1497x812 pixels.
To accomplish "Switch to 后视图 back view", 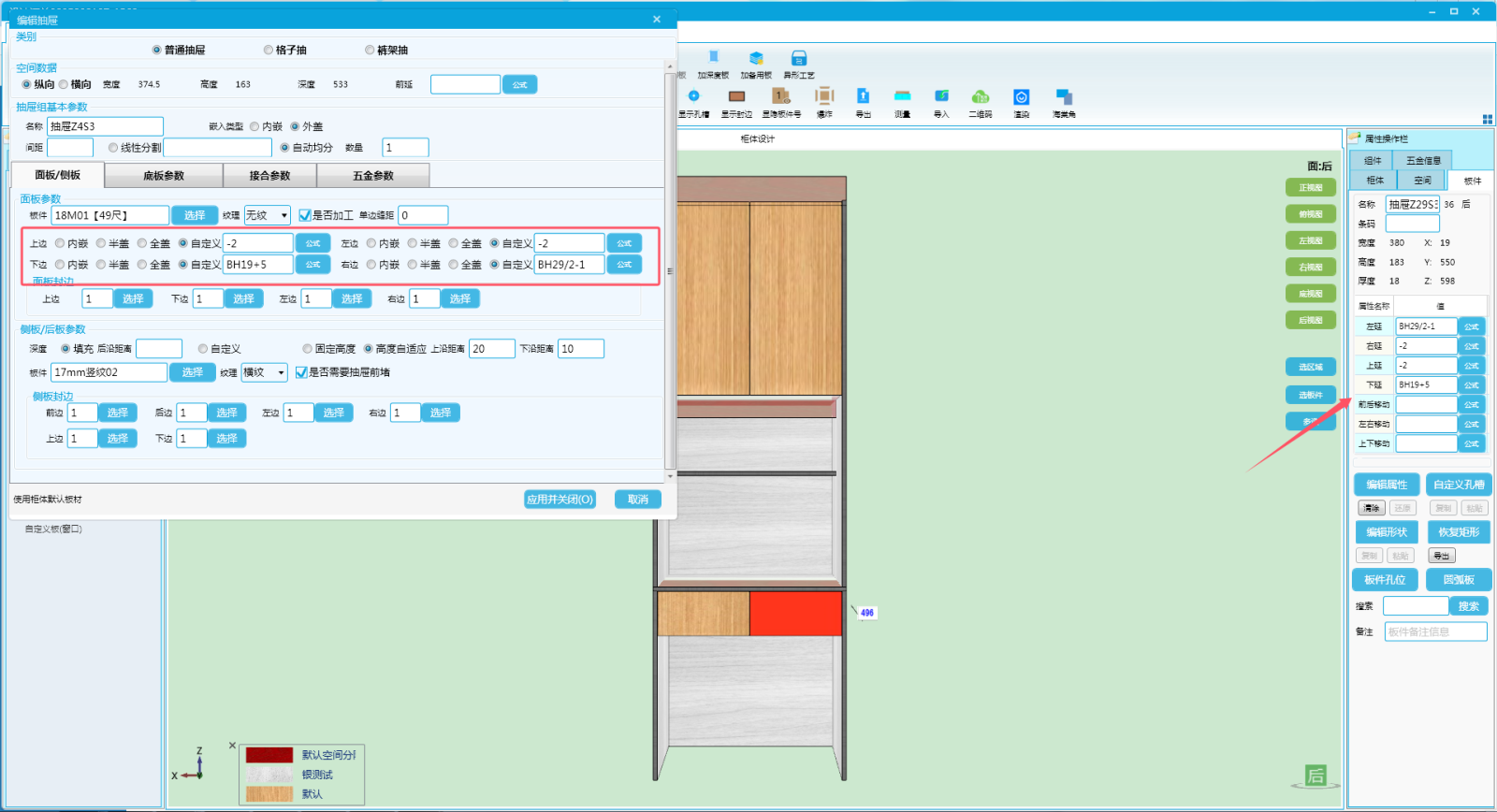I will pyautogui.click(x=1311, y=320).
